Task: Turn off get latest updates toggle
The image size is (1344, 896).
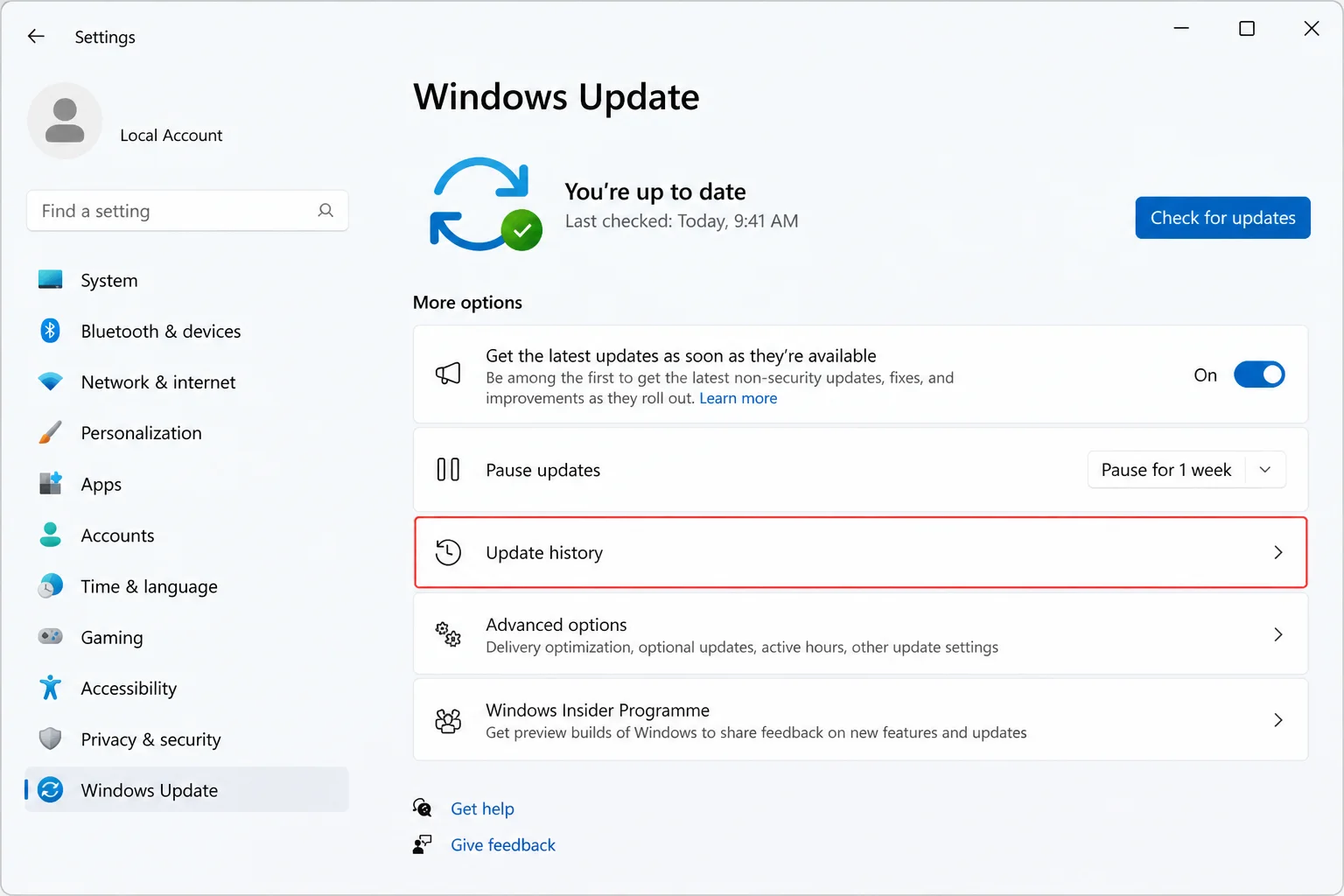Action: 1259,374
